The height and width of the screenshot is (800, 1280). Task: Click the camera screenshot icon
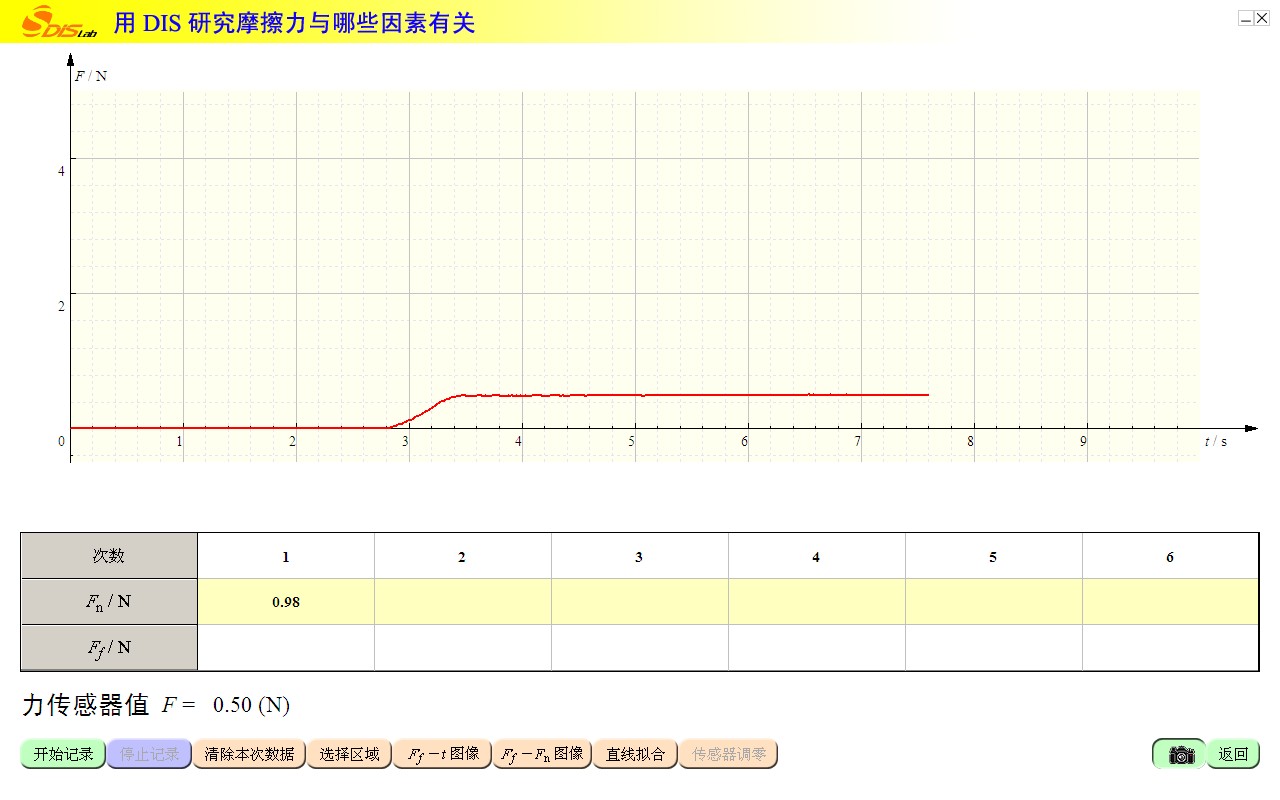point(1180,754)
